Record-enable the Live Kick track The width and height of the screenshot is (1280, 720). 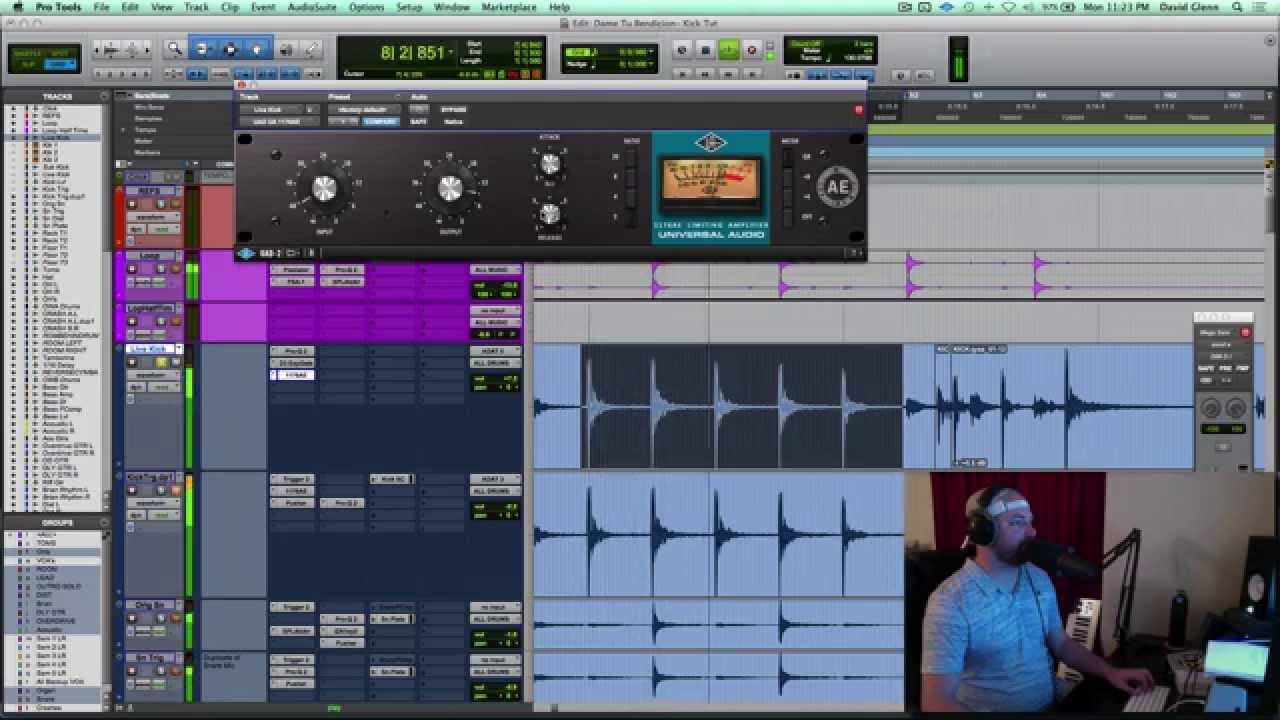coord(132,362)
